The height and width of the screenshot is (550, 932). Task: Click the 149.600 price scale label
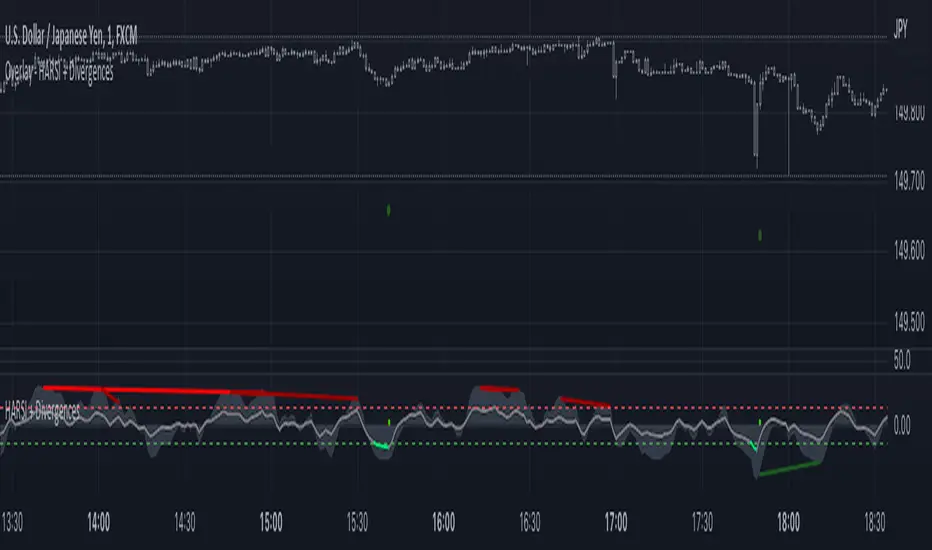click(x=909, y=251)
